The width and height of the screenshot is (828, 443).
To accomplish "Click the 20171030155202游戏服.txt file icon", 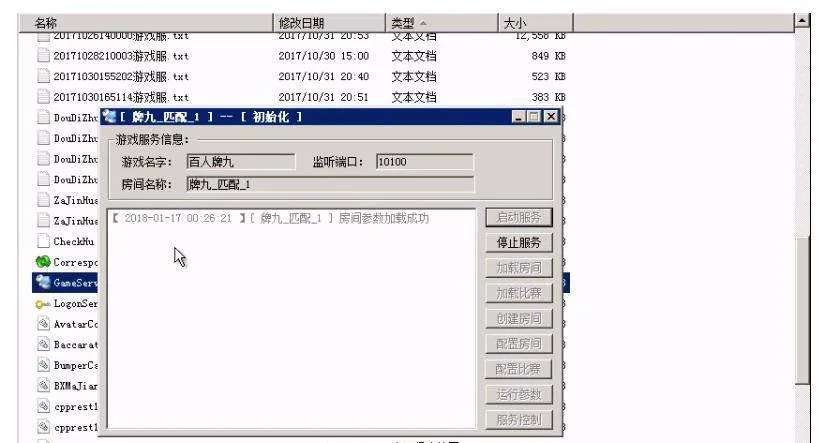I will click(x=42, y=77).
